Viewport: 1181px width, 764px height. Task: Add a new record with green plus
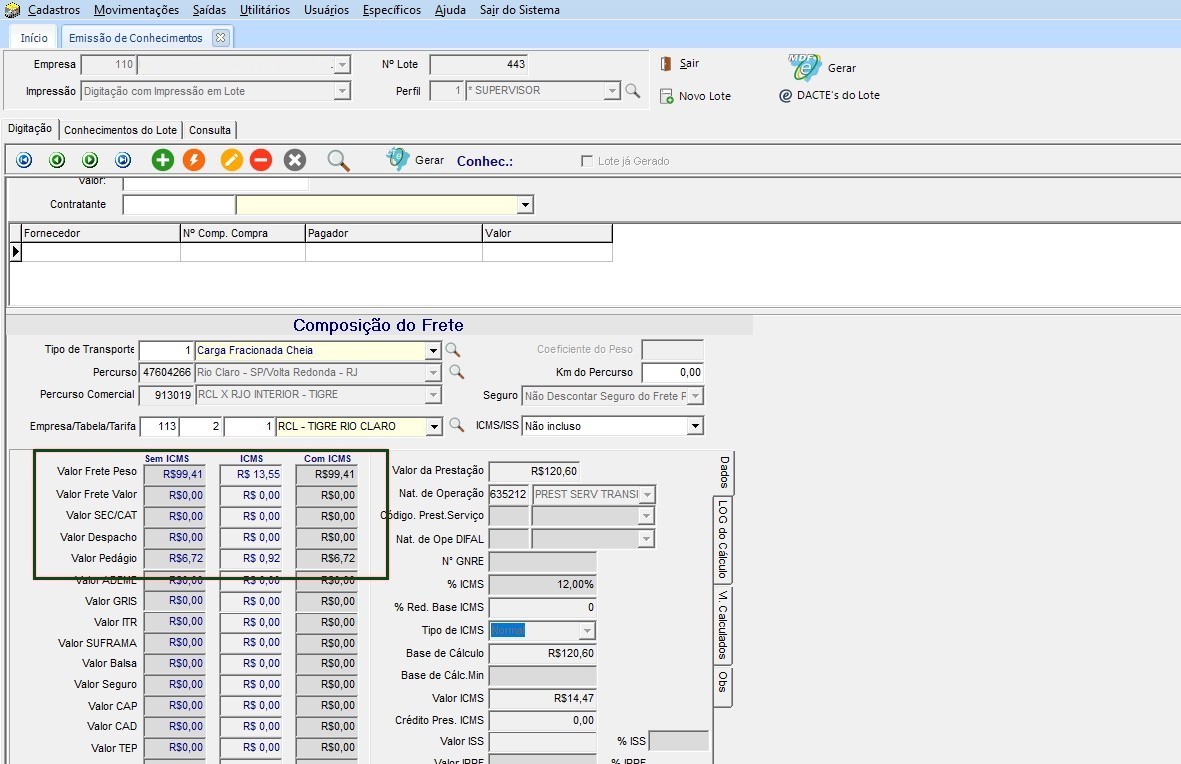click(162, 160)
